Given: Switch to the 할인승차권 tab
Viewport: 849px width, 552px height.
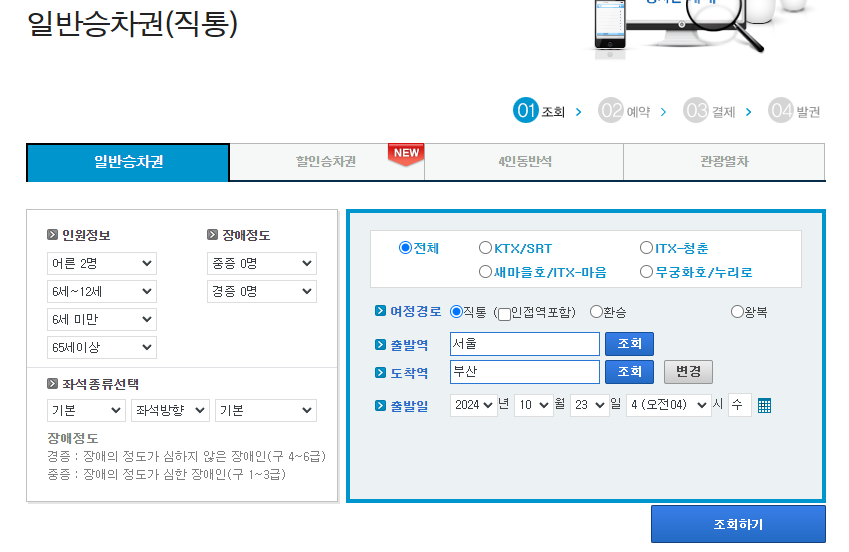Looking at the screenshot, I should click(x=326, y=162).
